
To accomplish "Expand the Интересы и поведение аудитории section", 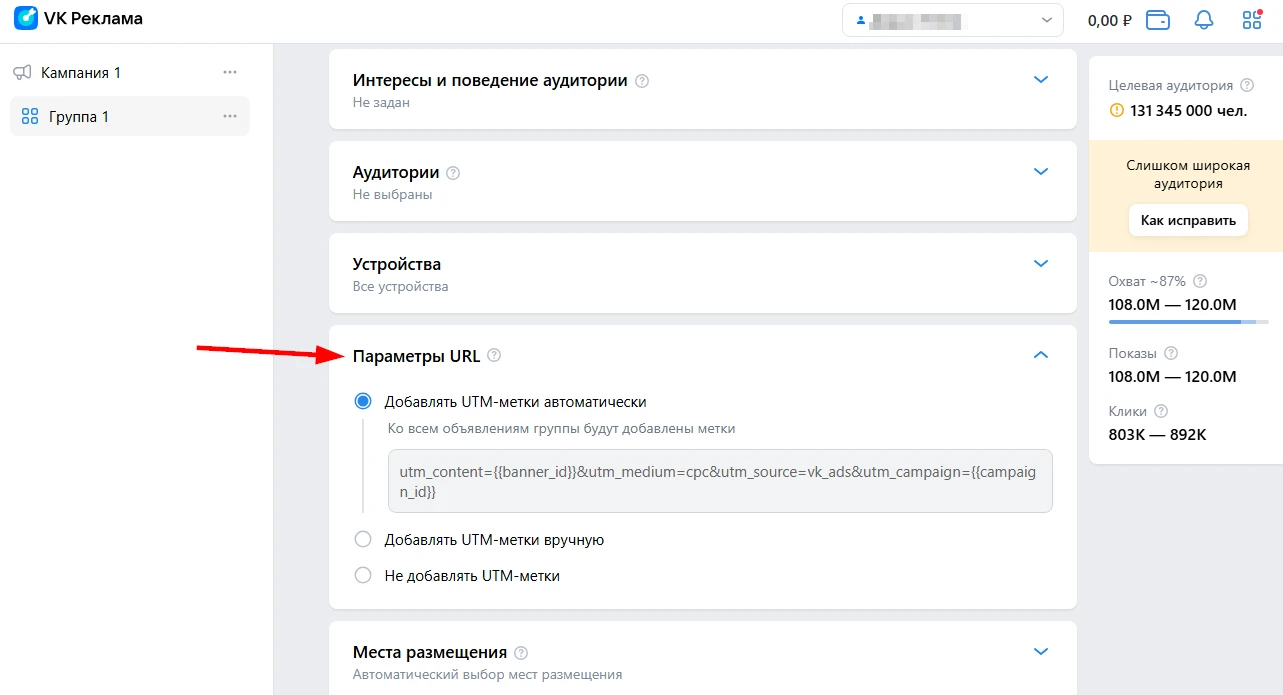I will click(1041, 80).
